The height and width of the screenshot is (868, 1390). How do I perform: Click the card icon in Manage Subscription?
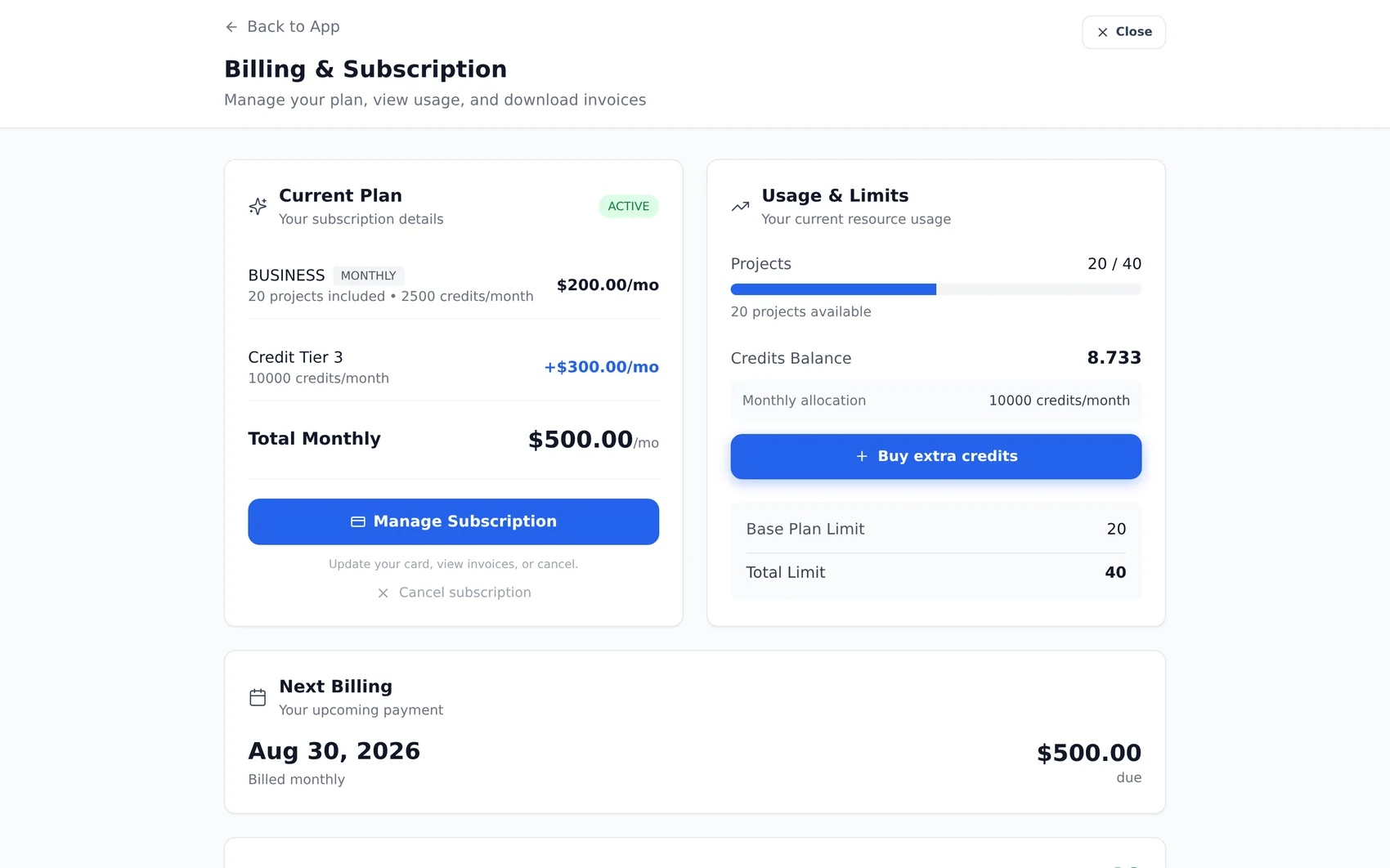click(358, 521)
